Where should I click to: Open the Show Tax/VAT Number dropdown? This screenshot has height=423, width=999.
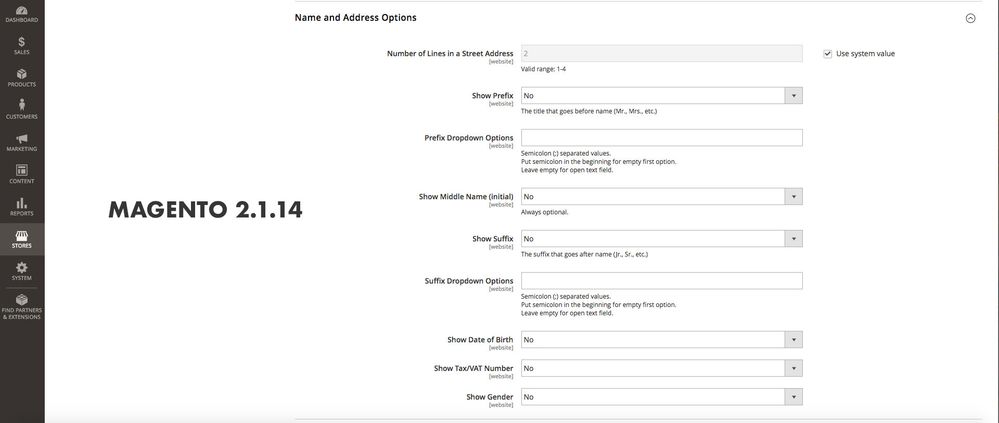[x=661, y=368]
